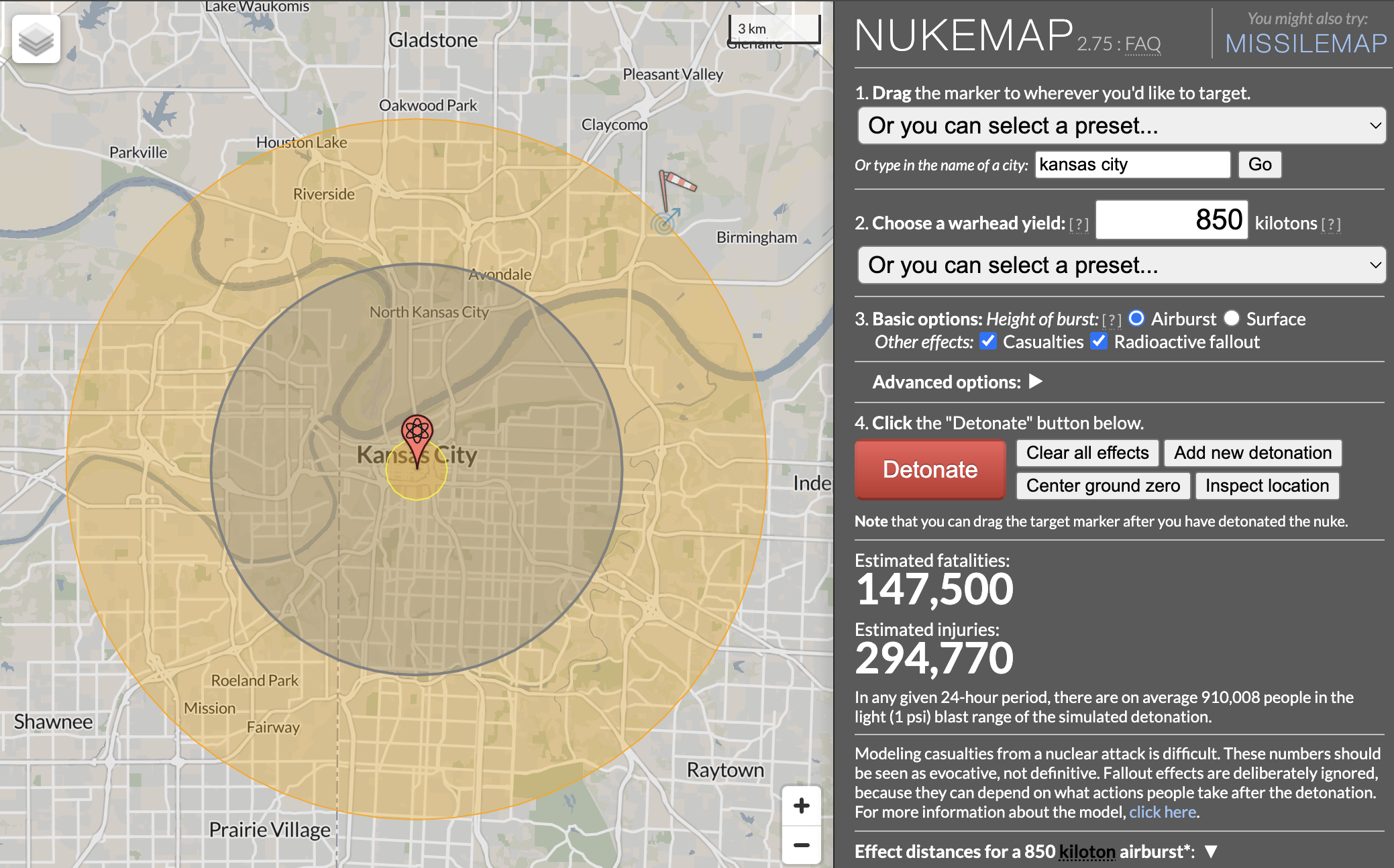The height and width of the screenshot is (868, 1394).
Task: Click the underlined kiloton link
Action: (1087, 852)
